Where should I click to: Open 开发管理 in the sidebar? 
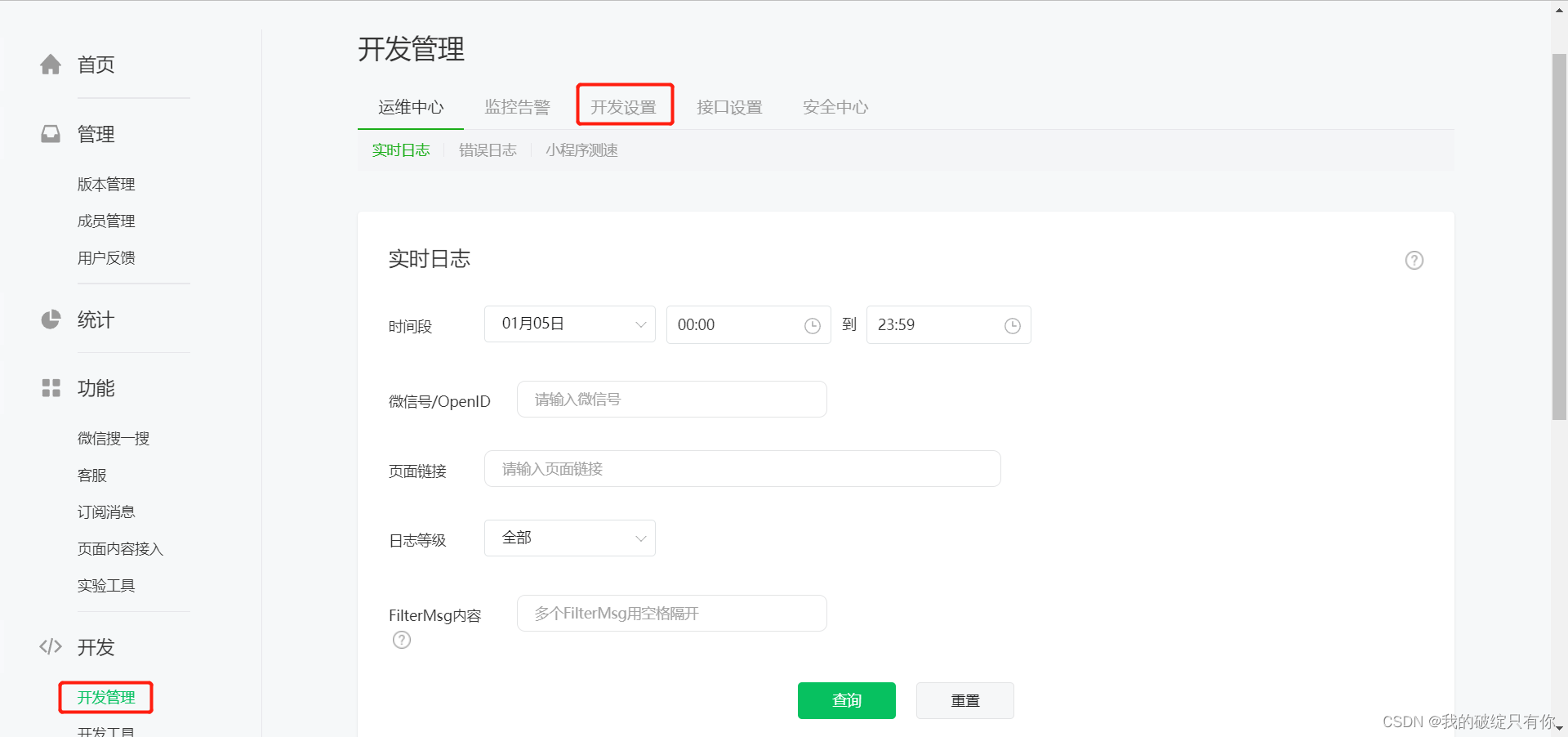(x=106, y=697)
